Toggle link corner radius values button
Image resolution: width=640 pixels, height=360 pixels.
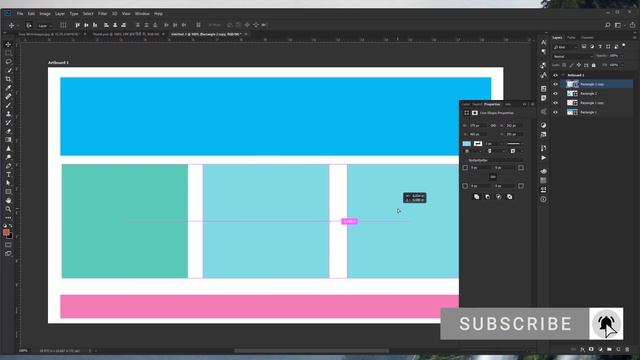tap(493, 177)
